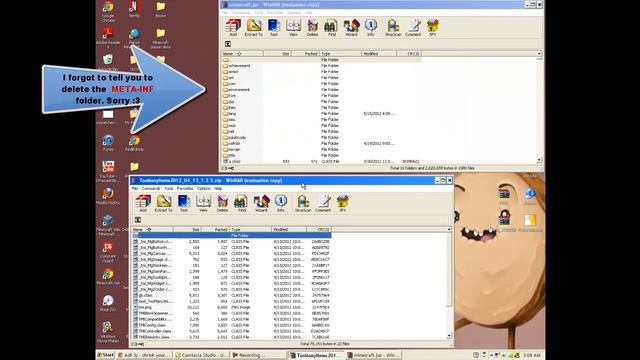
Task: Sort by the Type column in the minecraft.jar window
Action: (x=340, y=53)
